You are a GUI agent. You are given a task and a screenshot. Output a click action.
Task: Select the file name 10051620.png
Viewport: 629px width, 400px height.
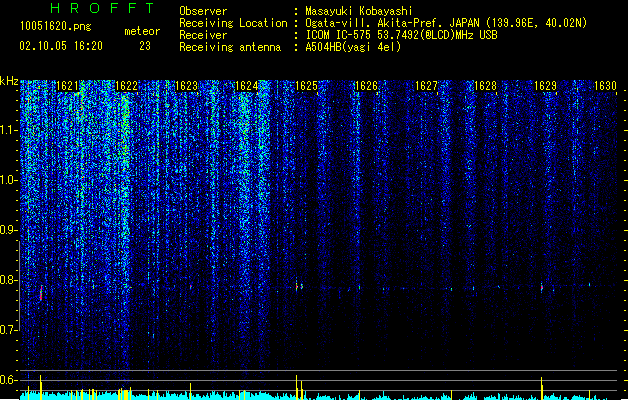(56, 26)
